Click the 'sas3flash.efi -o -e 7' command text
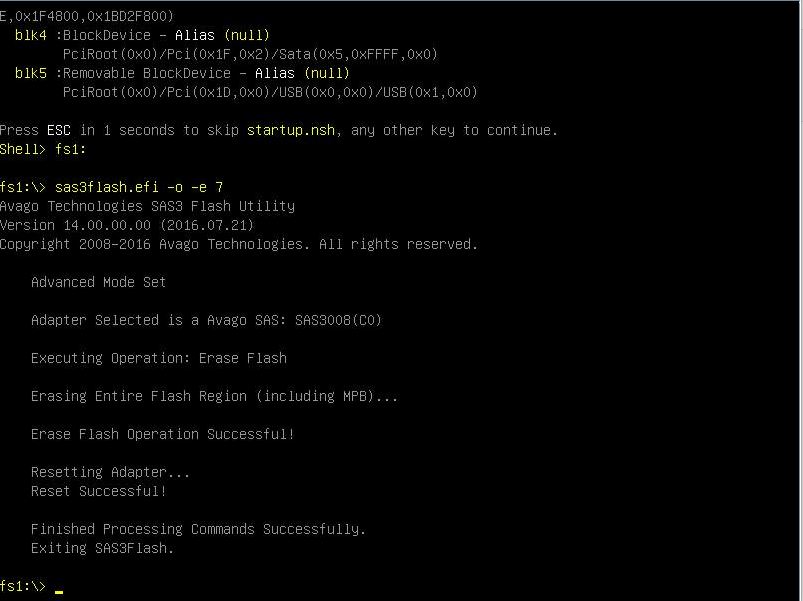Viewport: 803px width, 601px height. [x=139, y=187]
